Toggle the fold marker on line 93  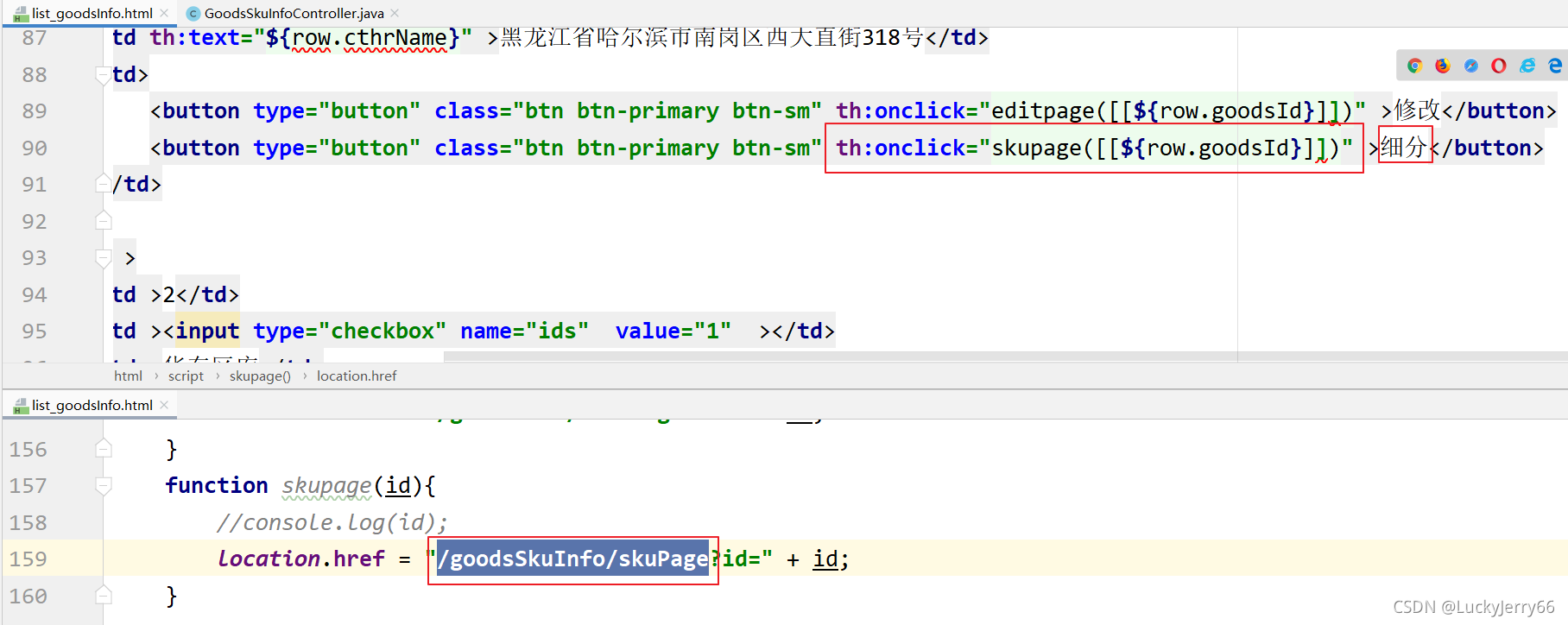point(104,258)
